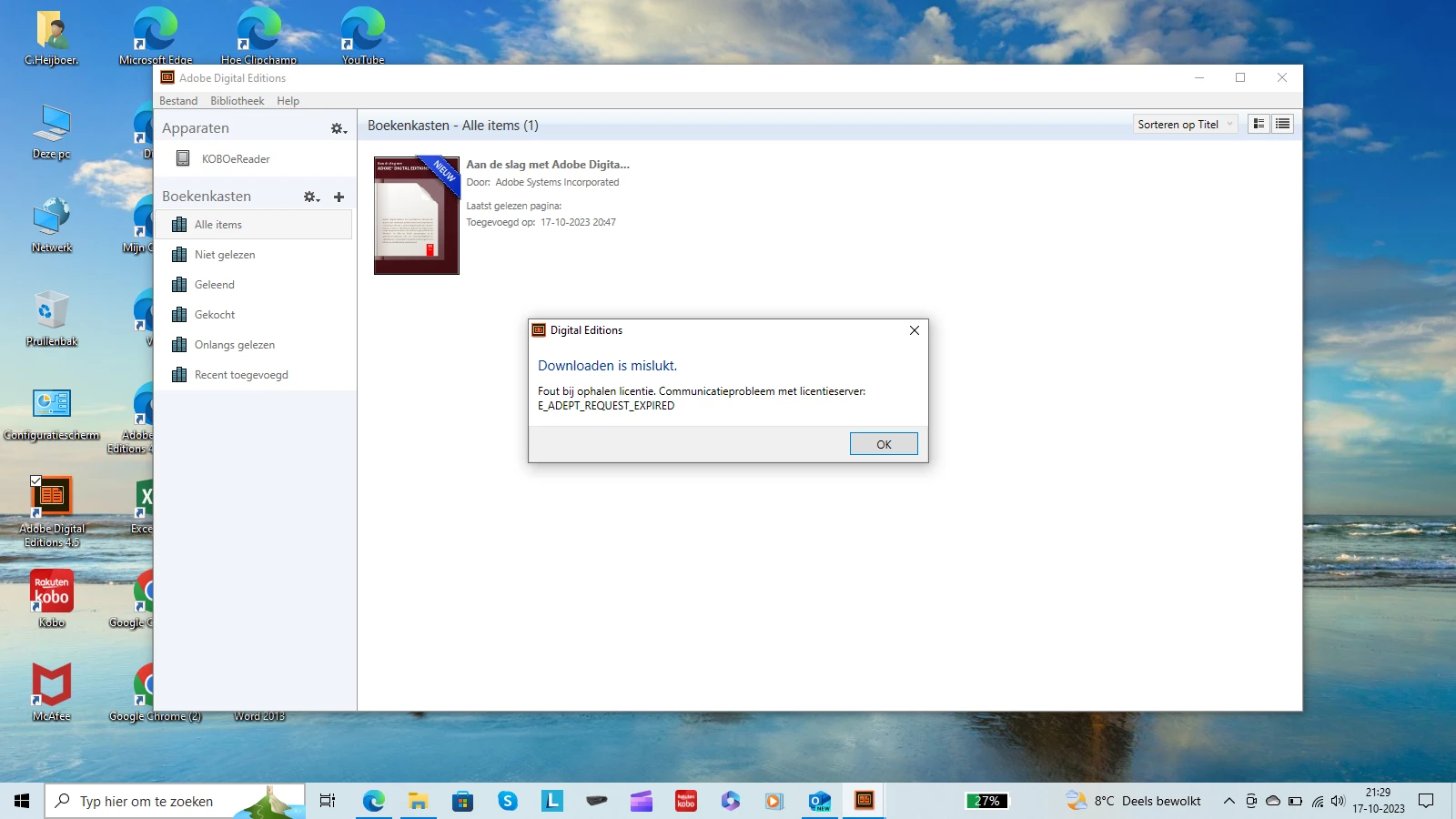Open Skype from the taskbar
Screen dimensions: 1456x819
click(507, 801)
